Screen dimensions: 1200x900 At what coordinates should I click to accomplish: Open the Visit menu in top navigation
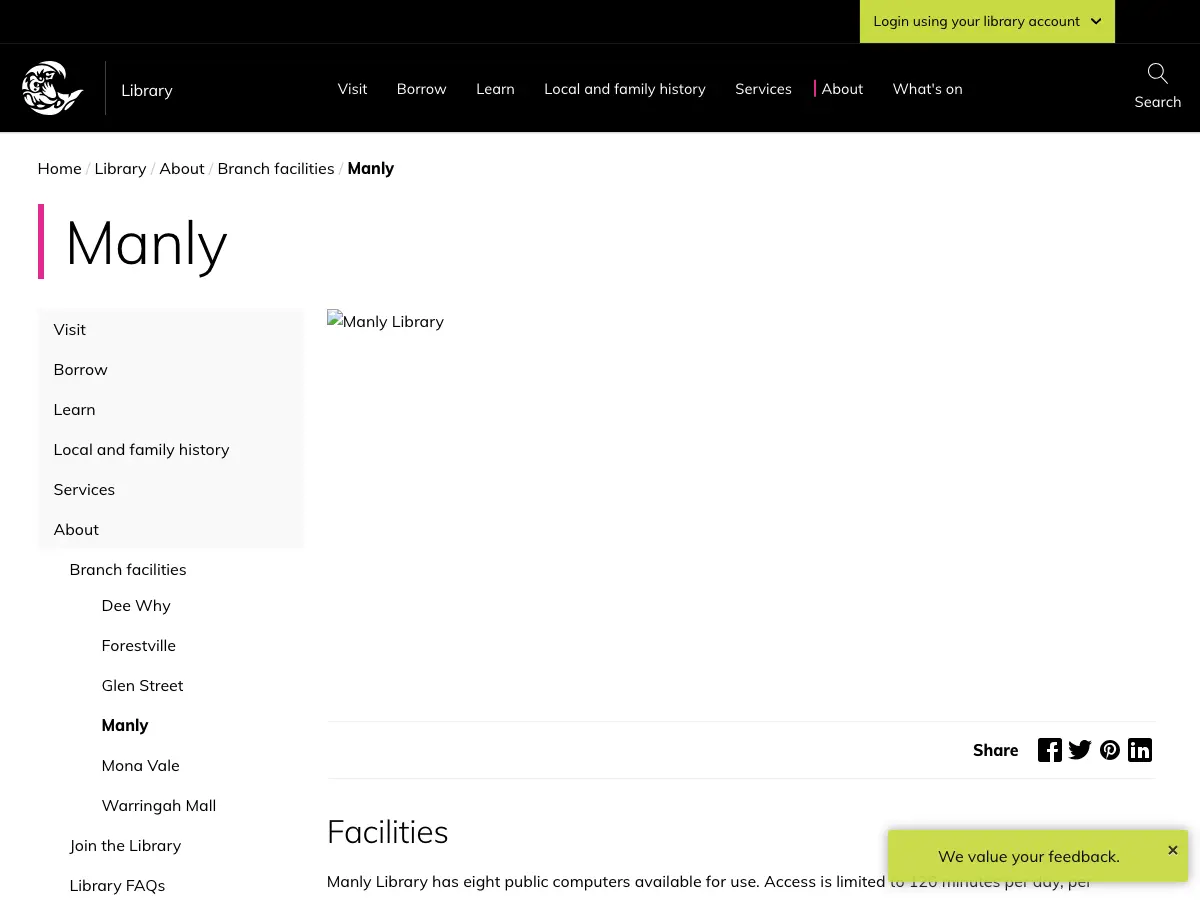(352, 89)
